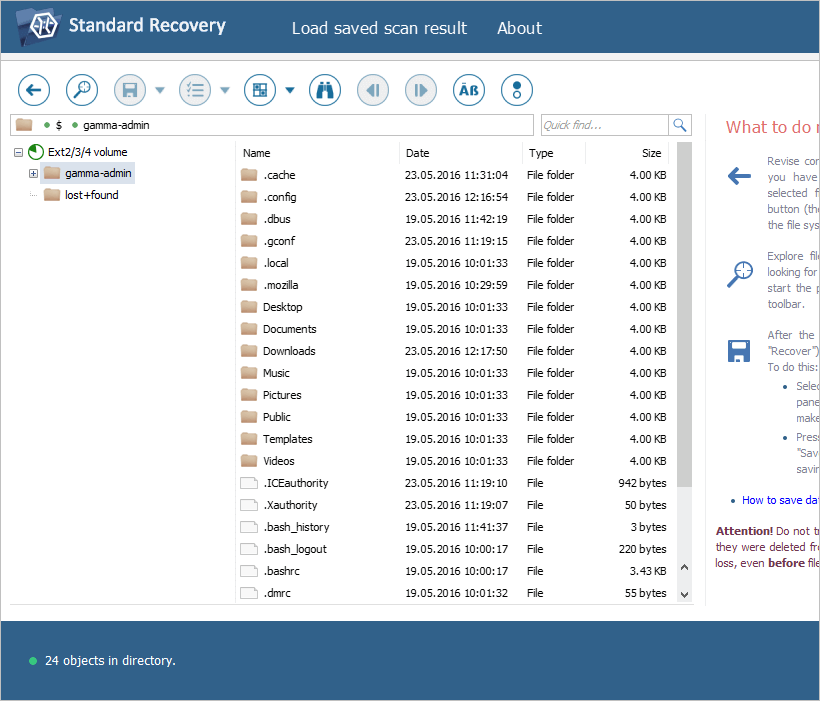
Task: Open the Load saved scan result menu
Action: coord(379,28)
